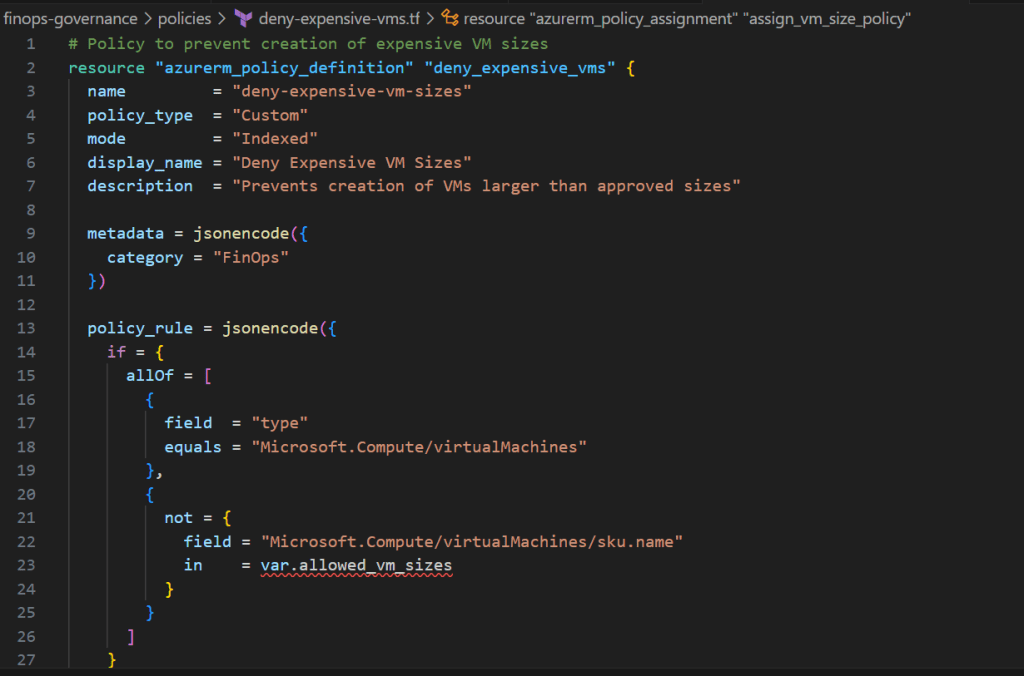Screen dimensions: 1024x676
Task: Click line number 2 in gutter
Action: coord(30,68)
